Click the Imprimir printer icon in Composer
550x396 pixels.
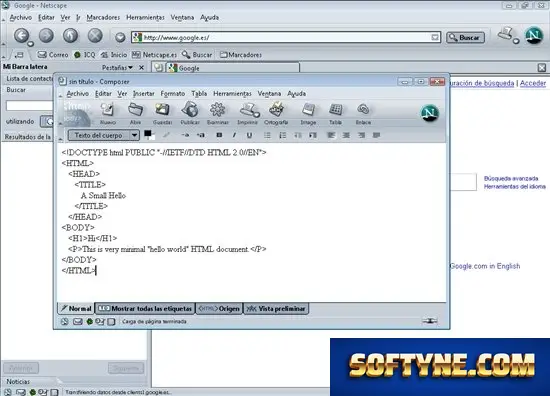click(x=248, y=113)
